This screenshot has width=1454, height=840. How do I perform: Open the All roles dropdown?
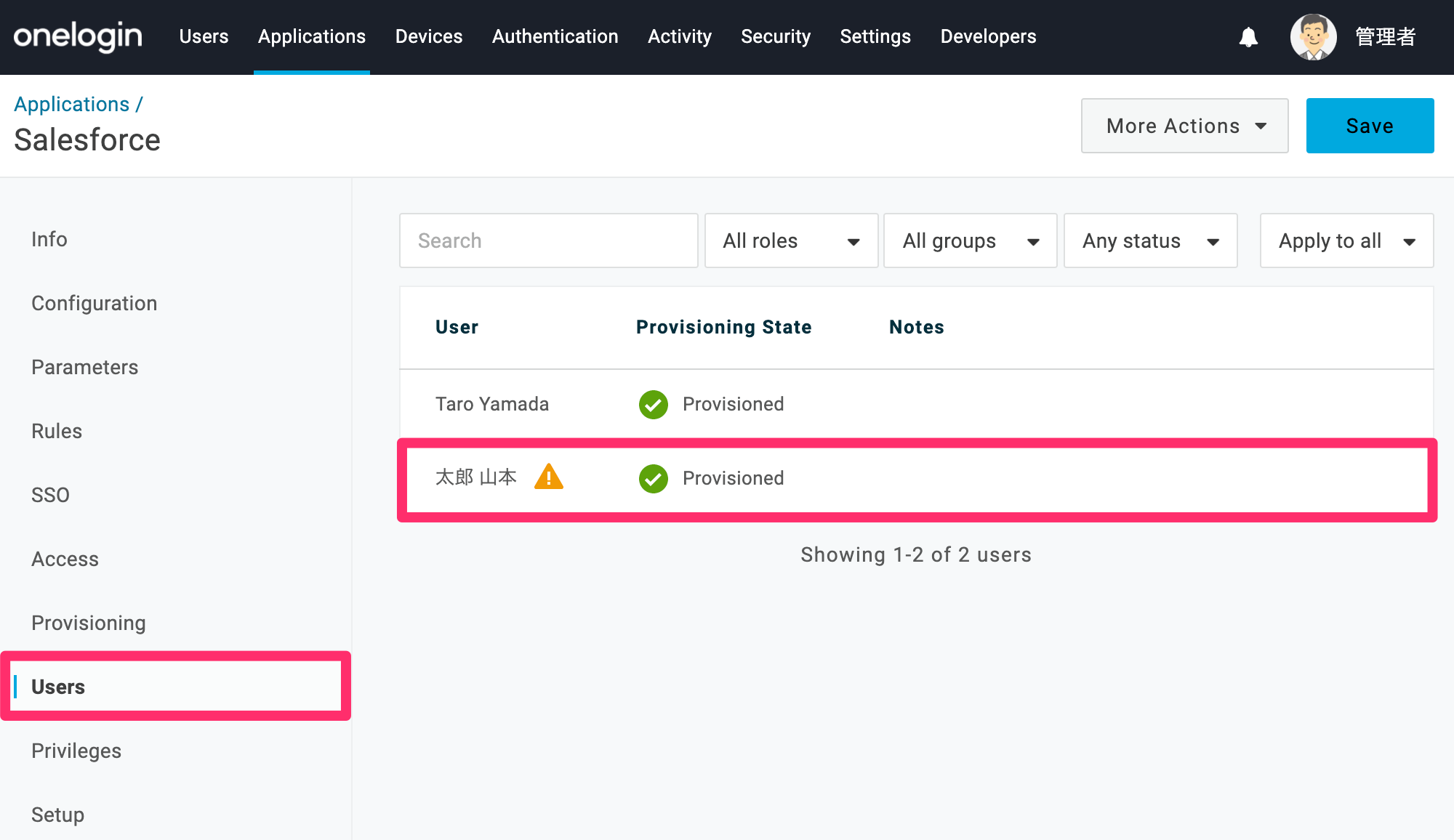pyautogui.click(x=791, y=241)
